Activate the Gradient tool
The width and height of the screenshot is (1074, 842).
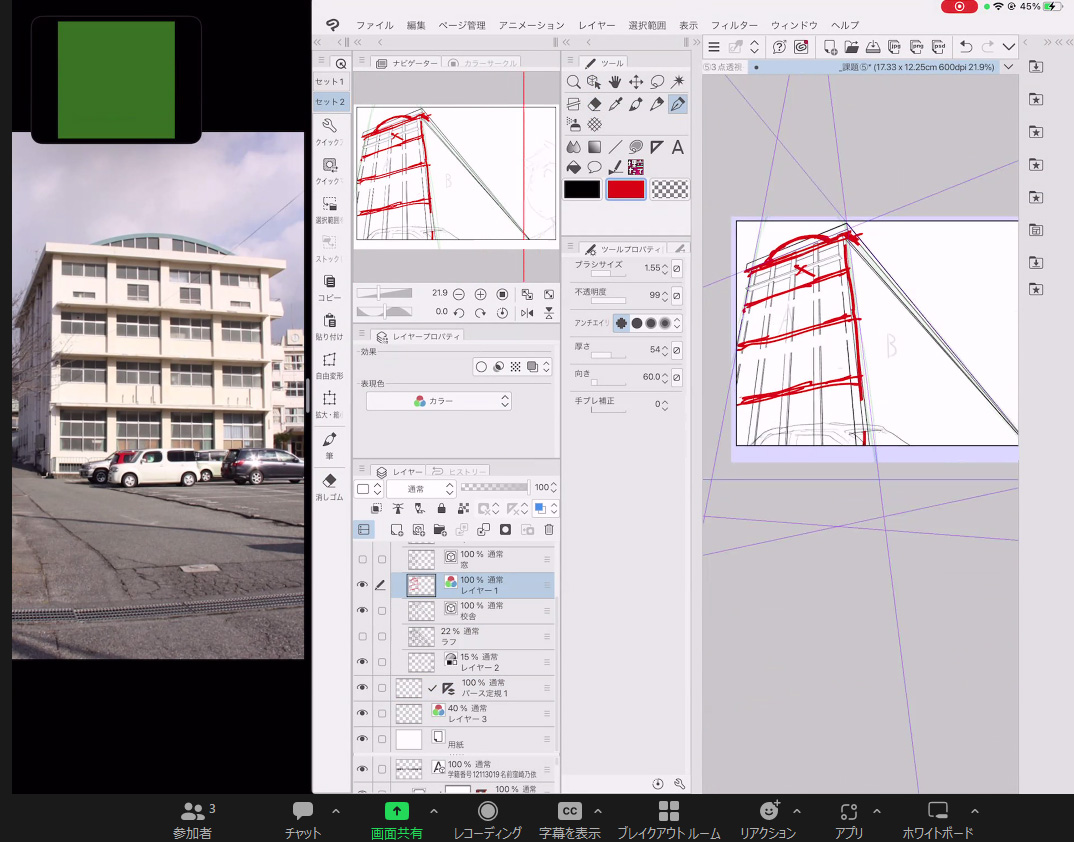594,147
